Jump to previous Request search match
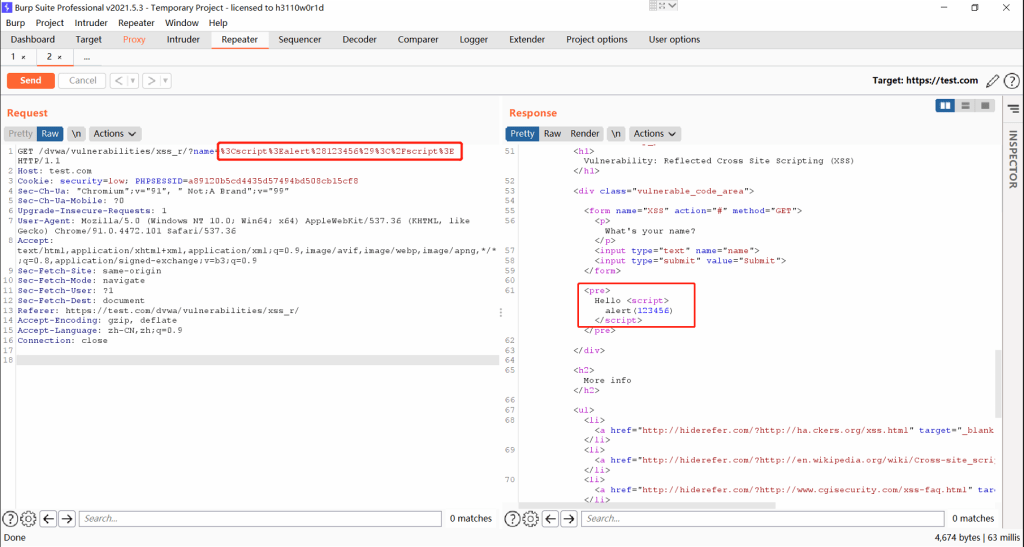 click(x=48, y=519)
